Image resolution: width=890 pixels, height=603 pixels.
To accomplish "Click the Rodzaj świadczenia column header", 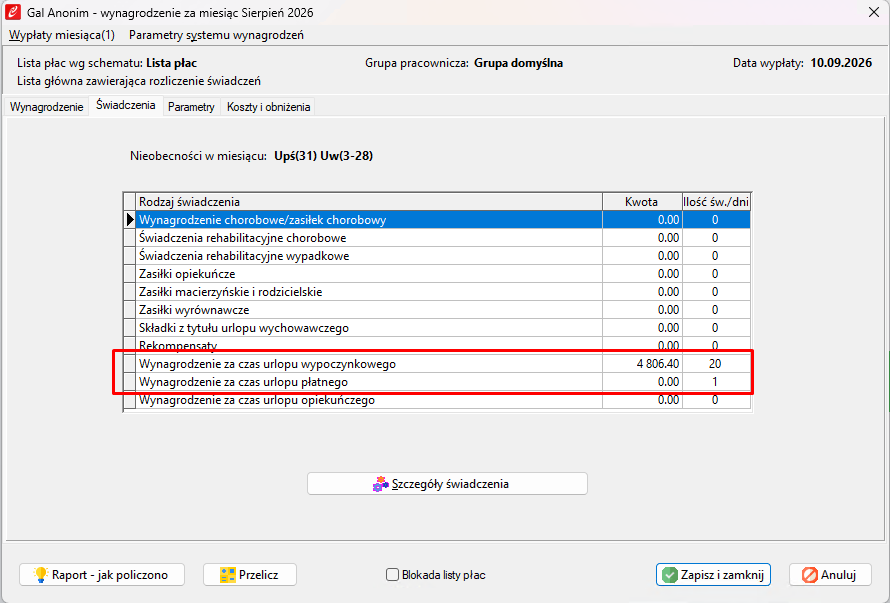I will [x=369, y=202].
